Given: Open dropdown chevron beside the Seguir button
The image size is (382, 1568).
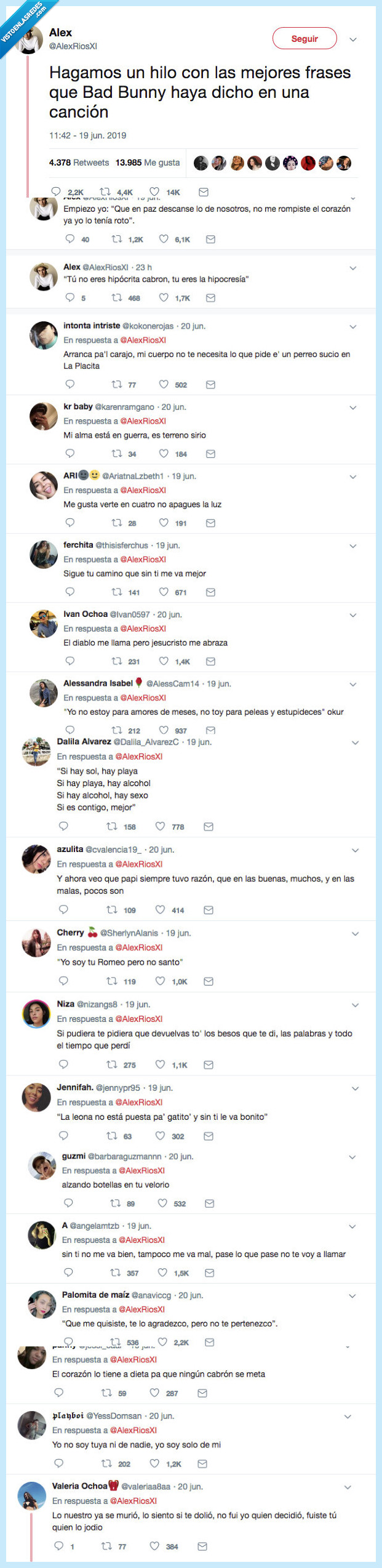Looking at the screenshot, I should [353, 39].
